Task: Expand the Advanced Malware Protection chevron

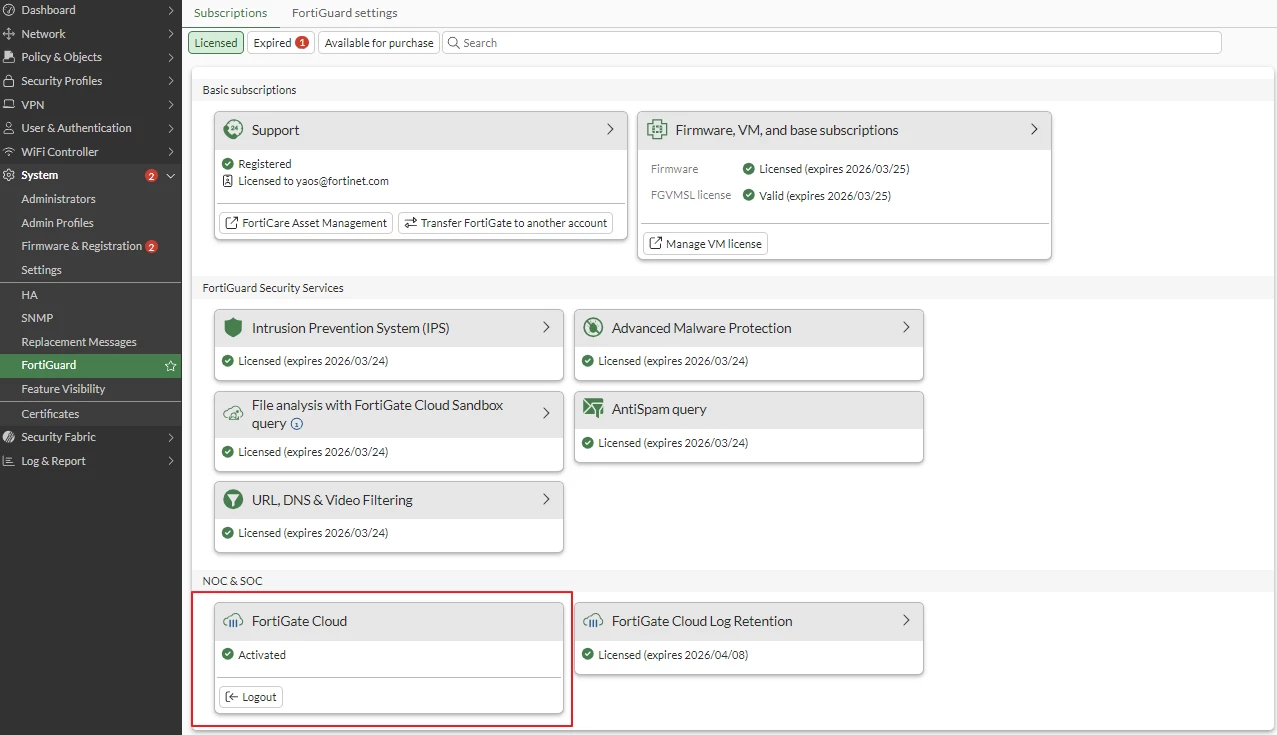Action: pyautogui.click(x=906, y=327)
